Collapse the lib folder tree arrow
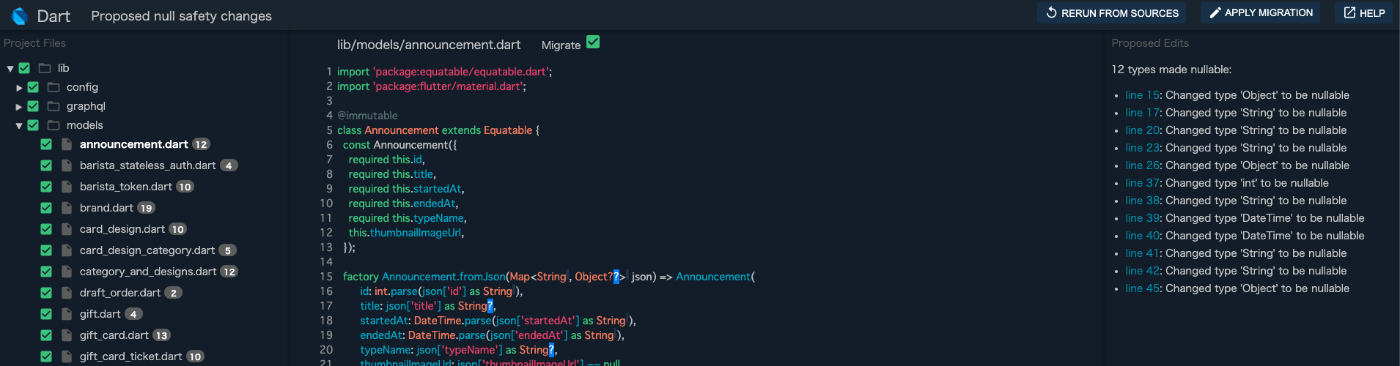The width and height of the screenshot is (1400, 366). 10,69
